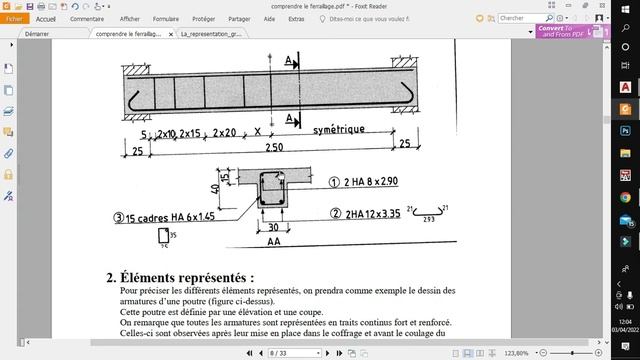Viewport: 640px width, 360px height.
Task: Click the zoom in plus button
Action: tap(598, 353)
